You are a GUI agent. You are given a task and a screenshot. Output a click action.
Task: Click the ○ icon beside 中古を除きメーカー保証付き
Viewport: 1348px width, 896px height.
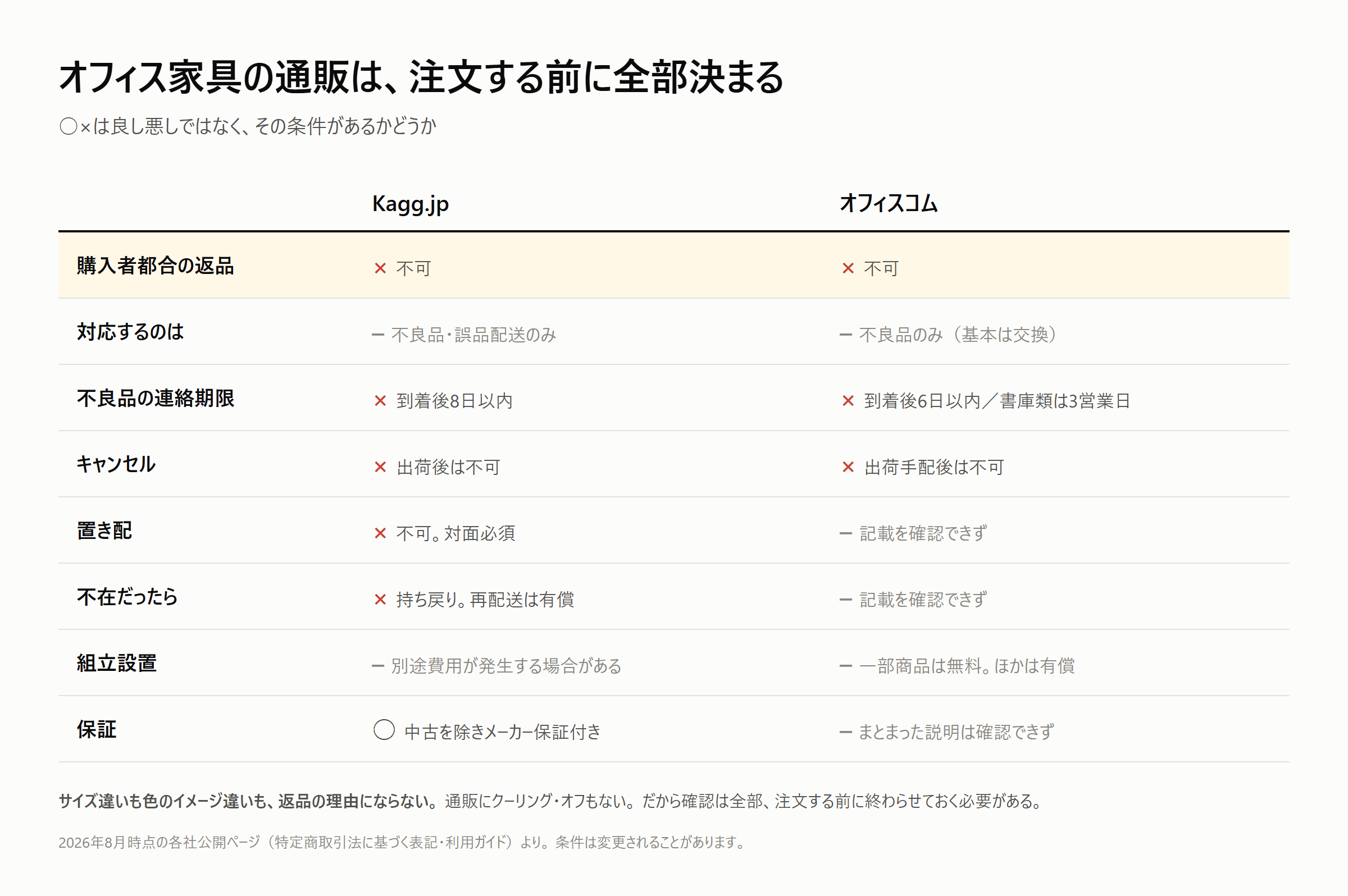(384, 730)
